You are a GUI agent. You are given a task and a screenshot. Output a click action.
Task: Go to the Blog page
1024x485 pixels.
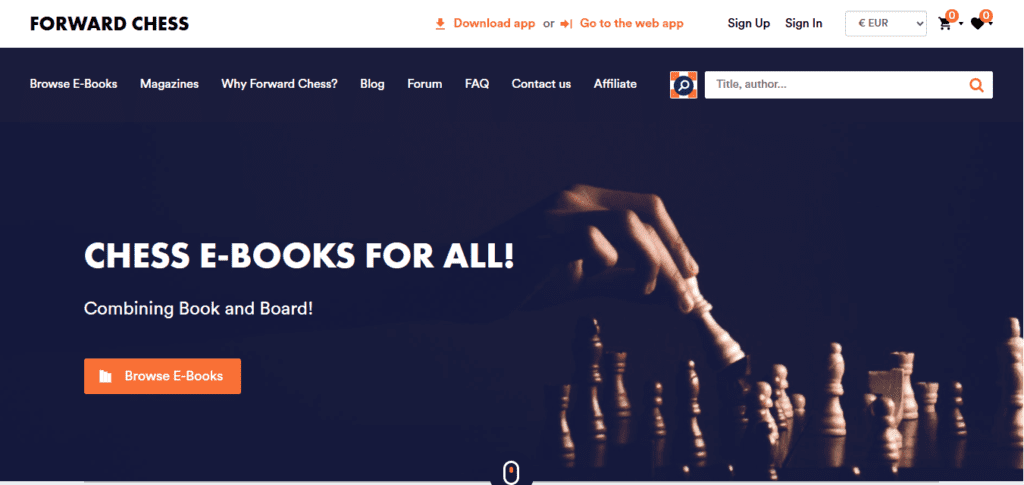[372, 84]
